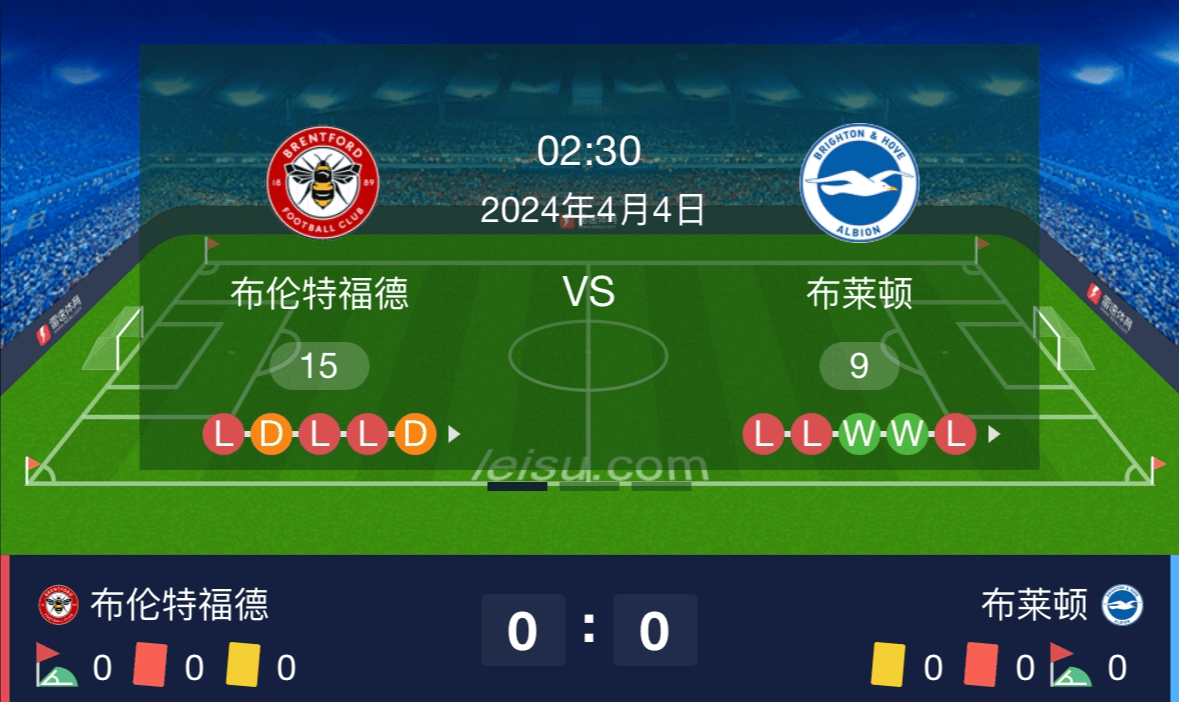The image size is (1179, 702).
Task: Switch to the second slide indicator
Action: (590, 487)
